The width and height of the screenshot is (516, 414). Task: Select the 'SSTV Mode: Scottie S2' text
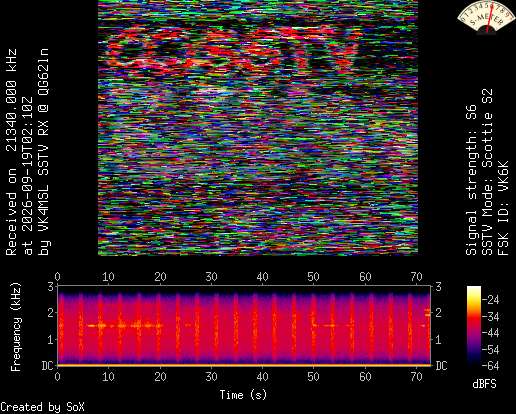click(x=487, y=172)
